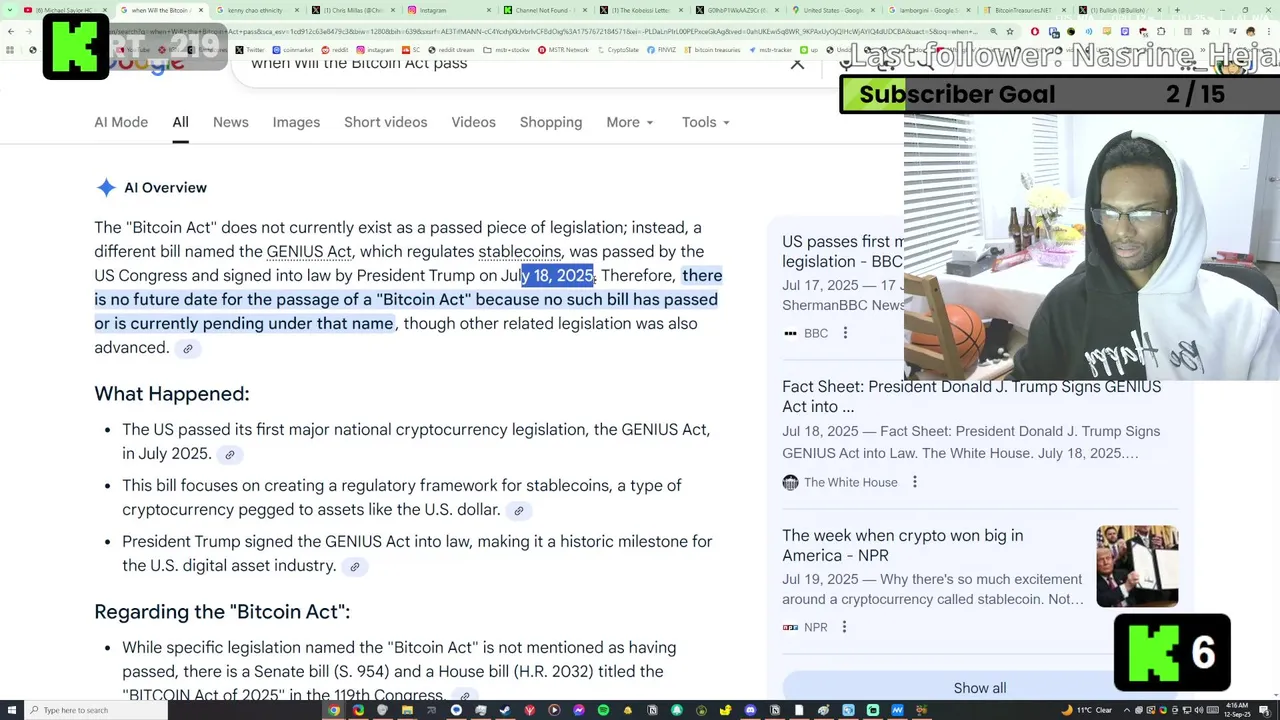
Task: Open citation link icon after 'in July 2025.'
Action: pos(229,454)
